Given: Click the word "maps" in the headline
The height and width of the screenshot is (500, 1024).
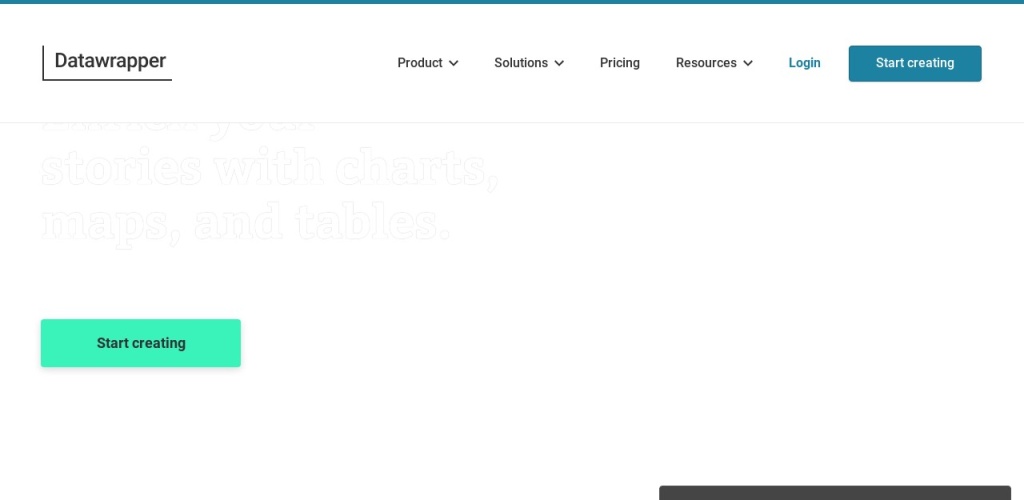Looking at the screenshot, I should pyautogui.click(x=105, y=224).
